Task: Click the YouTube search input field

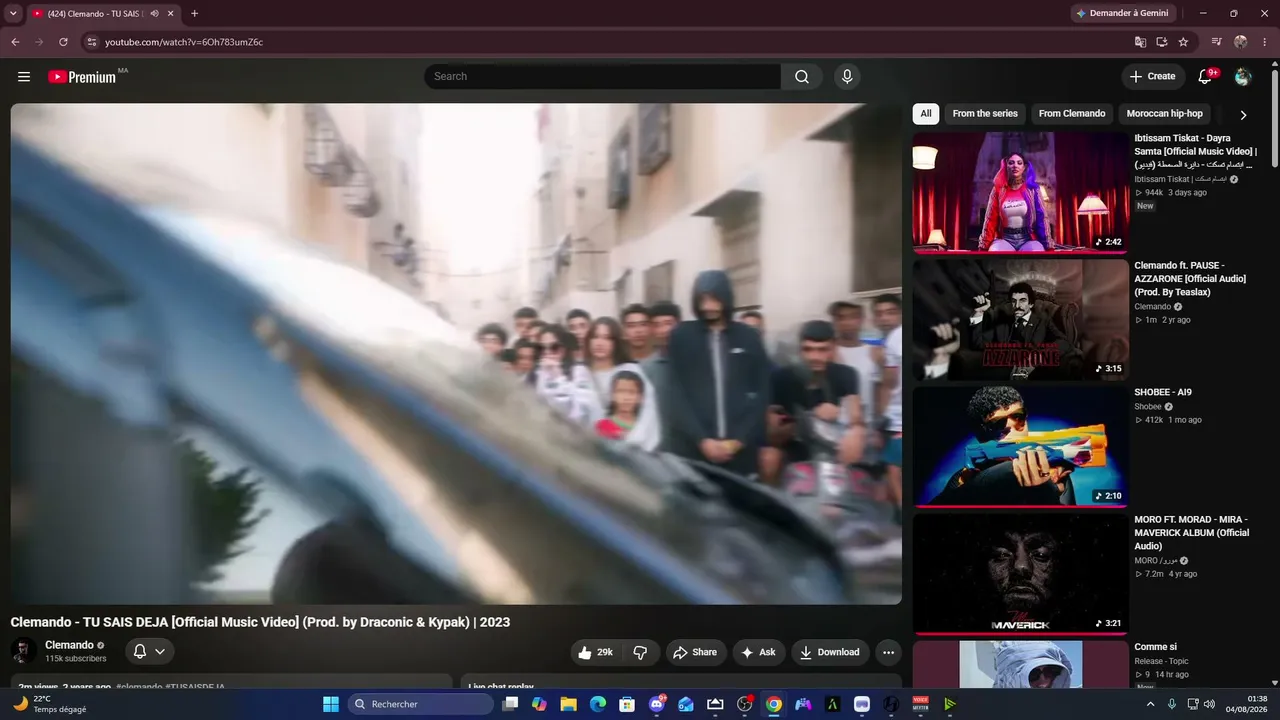Action: [602, 76]
